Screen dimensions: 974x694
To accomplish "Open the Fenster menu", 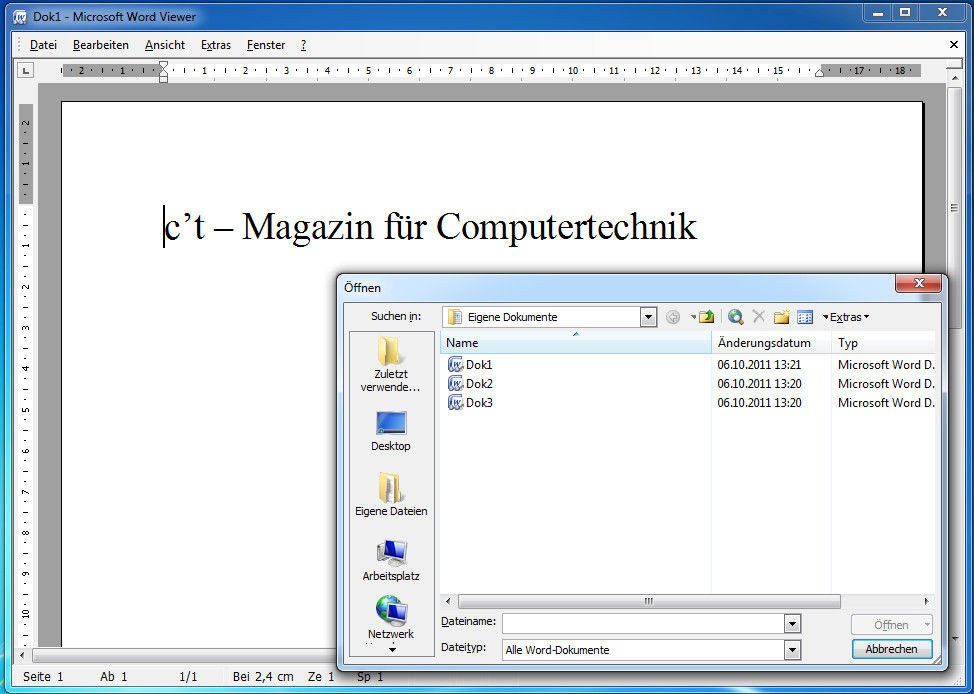I will tap(266, 45).
